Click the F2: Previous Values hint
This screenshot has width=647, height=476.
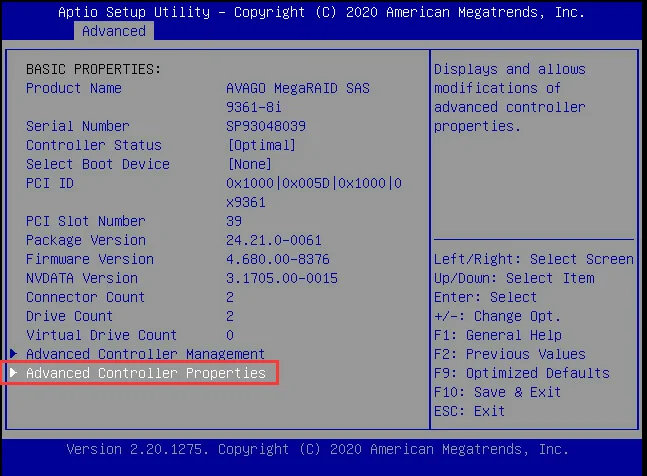[x=510, y=354]
